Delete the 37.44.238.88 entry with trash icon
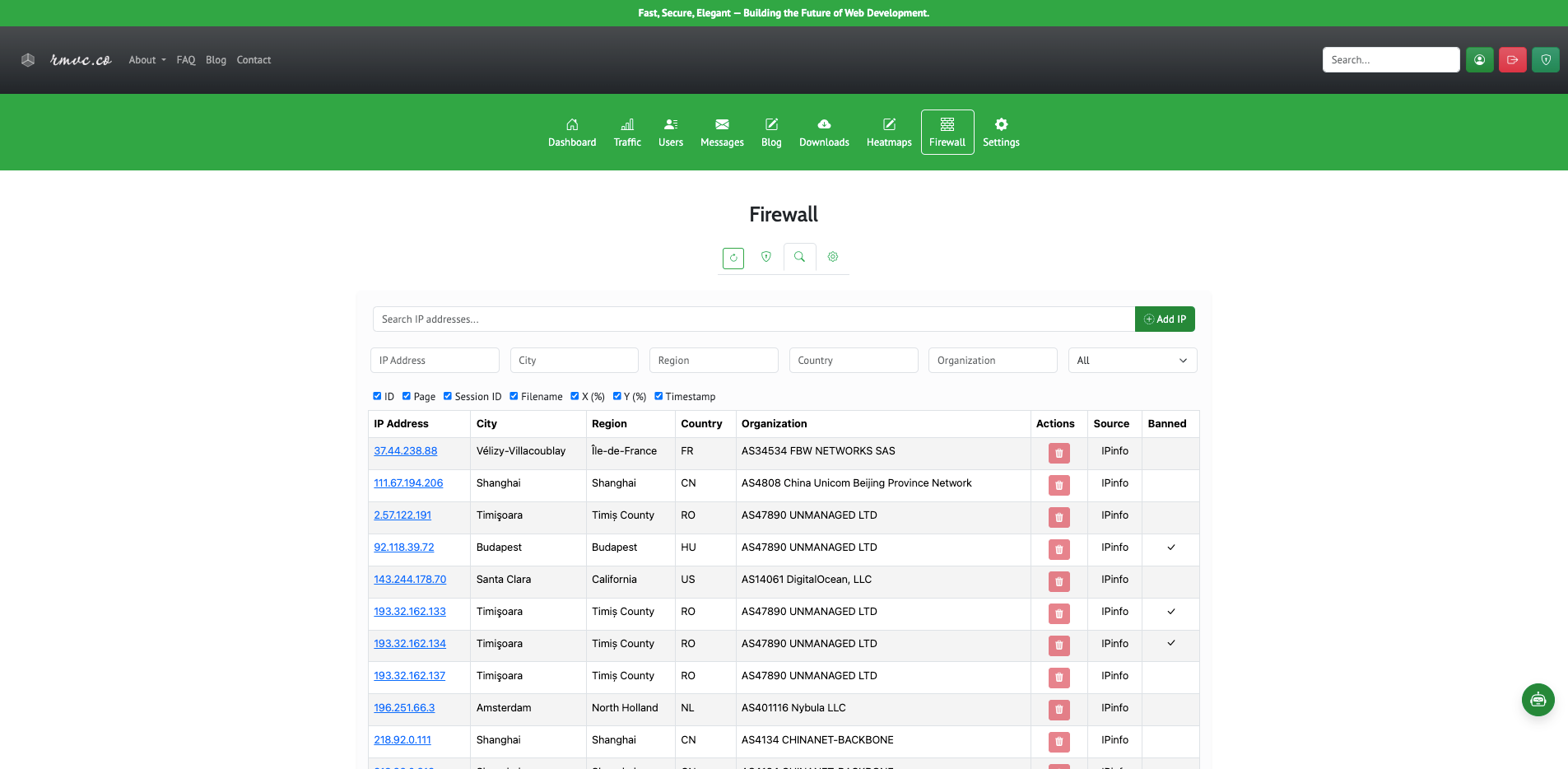 [x=1059, y=453]
